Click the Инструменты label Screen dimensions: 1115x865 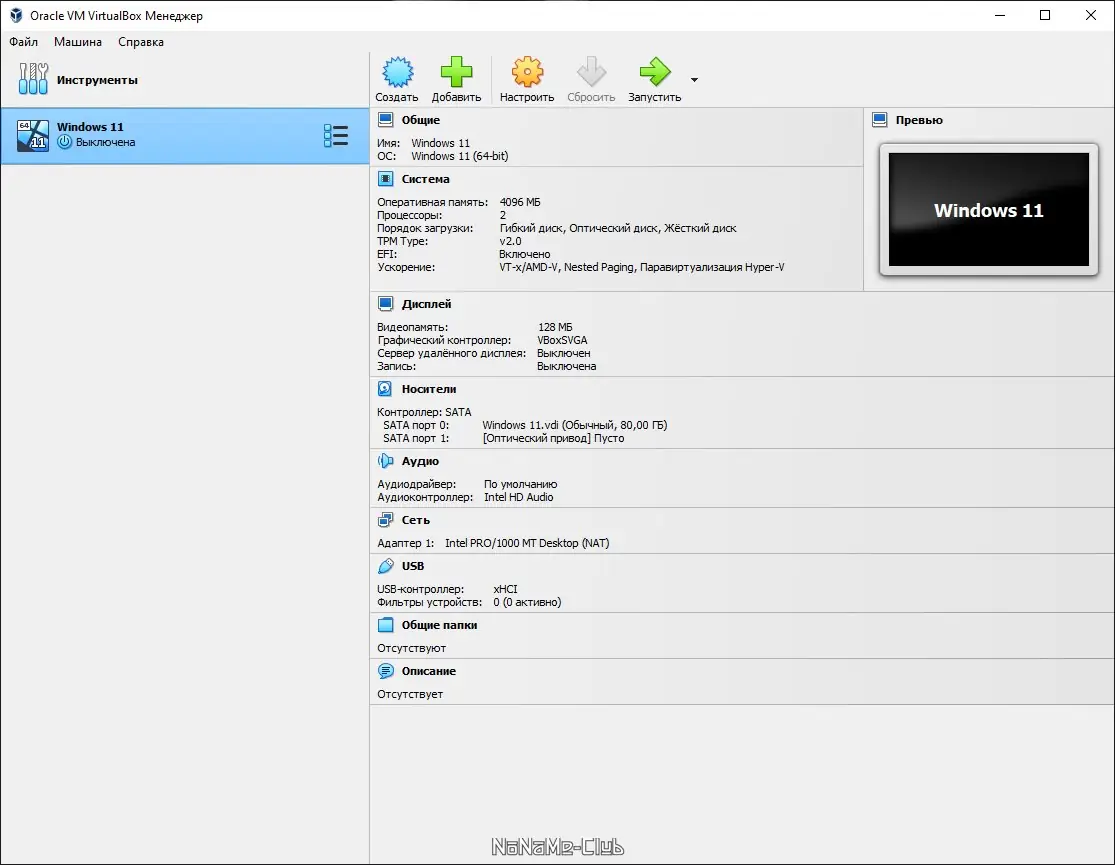[97, 80]
